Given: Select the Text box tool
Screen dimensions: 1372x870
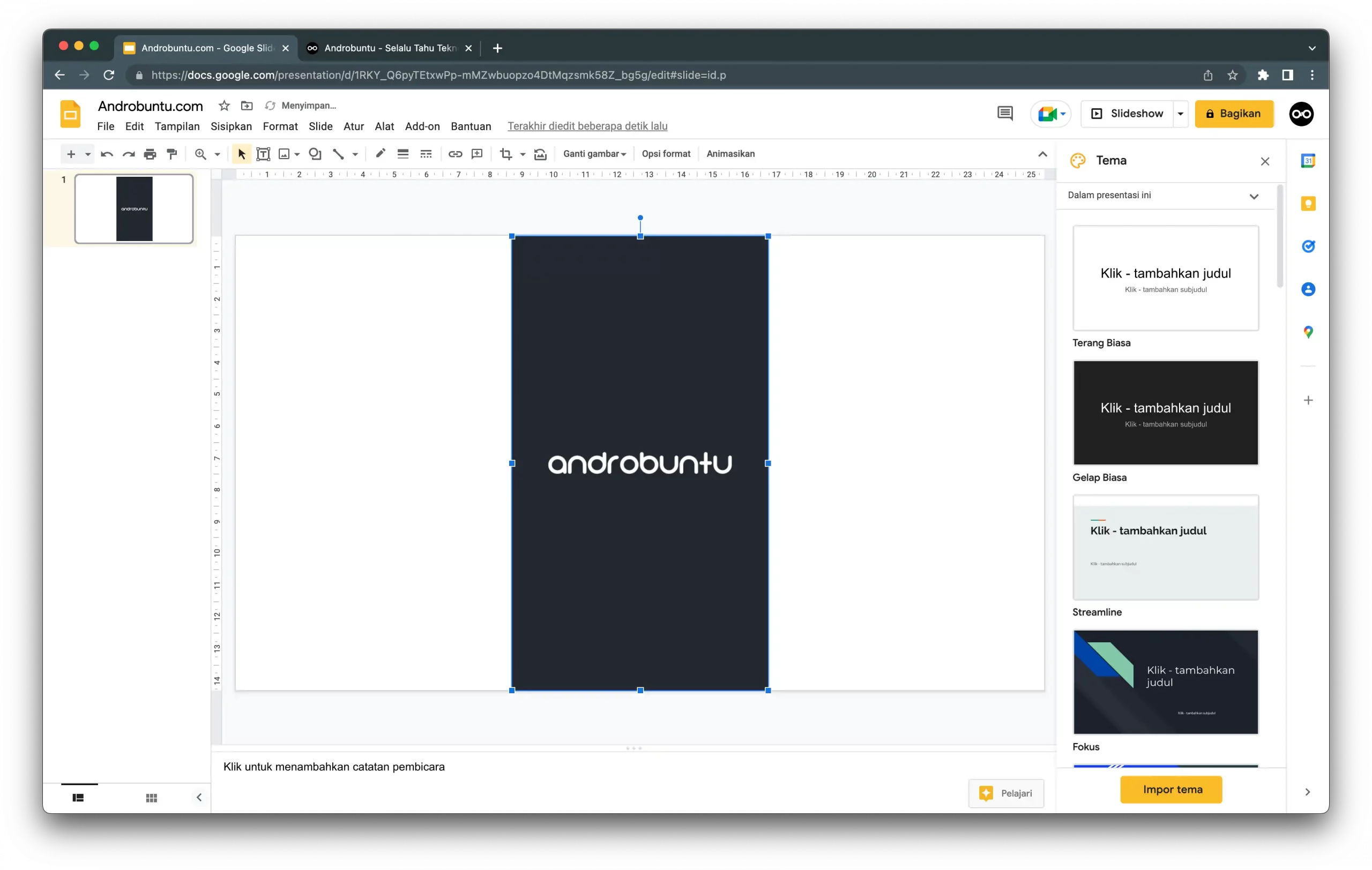Looking at the screenshot, I should 263,154.
